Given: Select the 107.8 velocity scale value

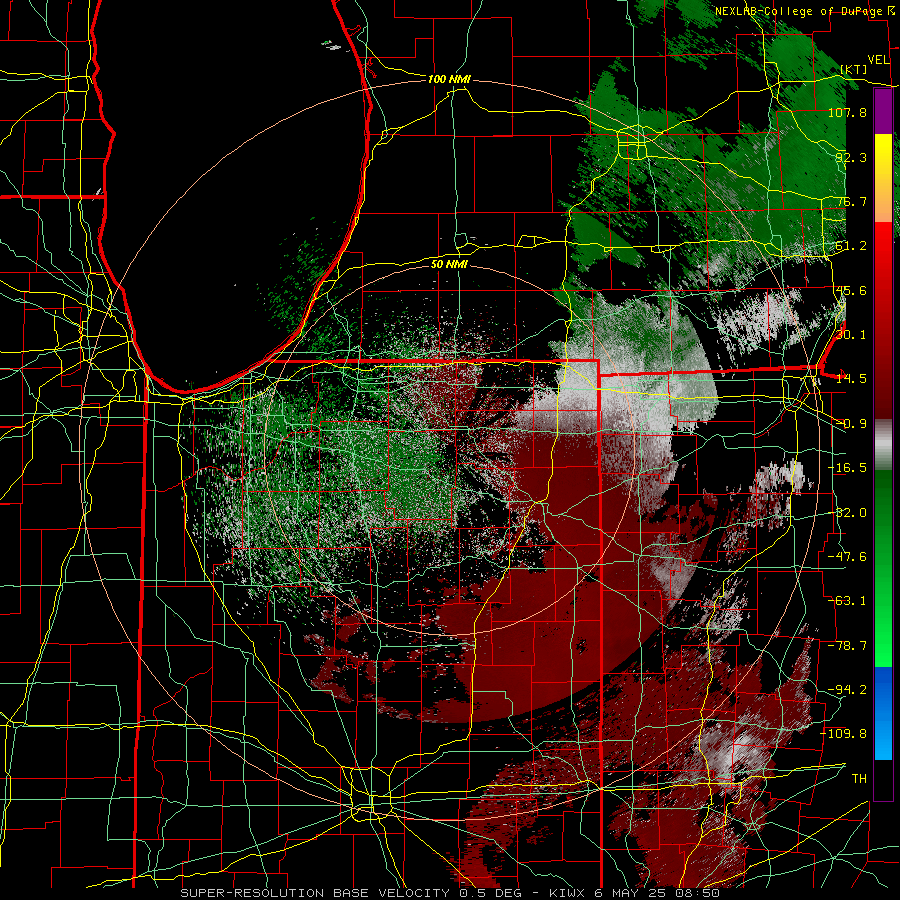Looking at the screenshot, I should (847, 112).
